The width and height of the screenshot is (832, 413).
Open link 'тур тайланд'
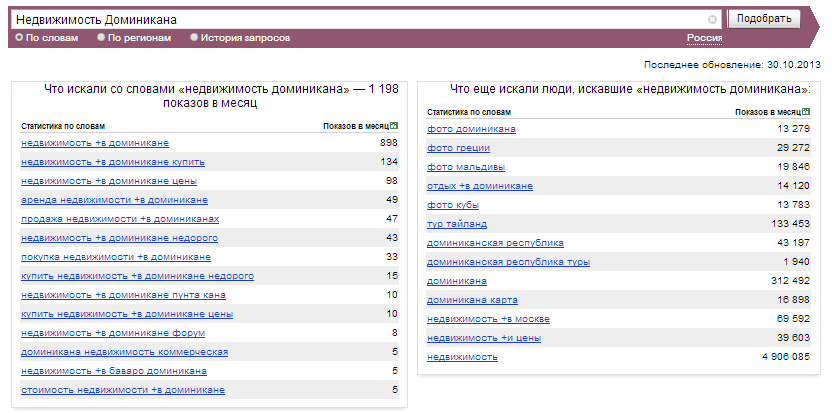457,224
